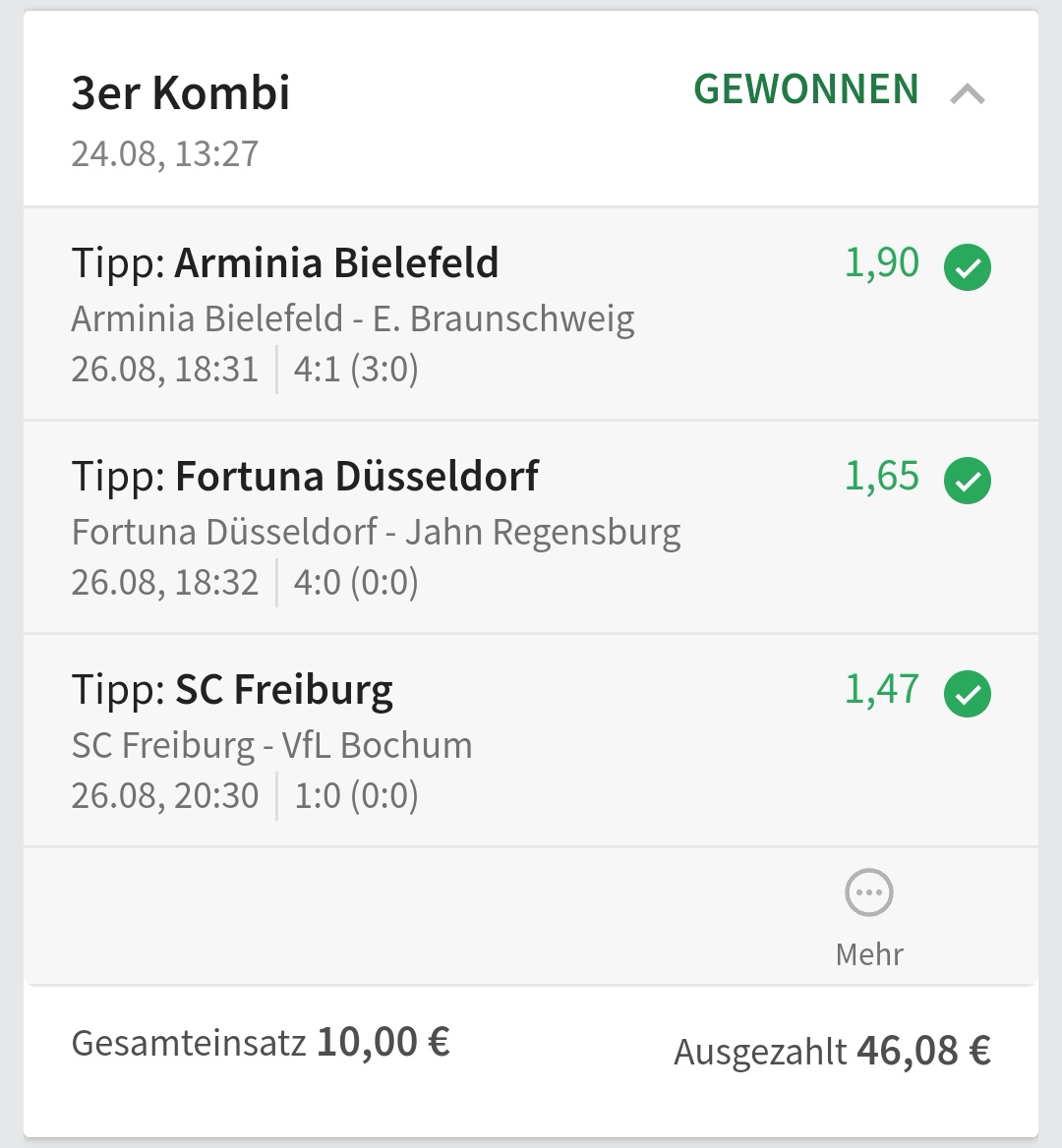The width and height of the screenshot is (1062, 1148).
Task: Click the 24.08, 13:27 bet timestamp
Action: [165, 154]
